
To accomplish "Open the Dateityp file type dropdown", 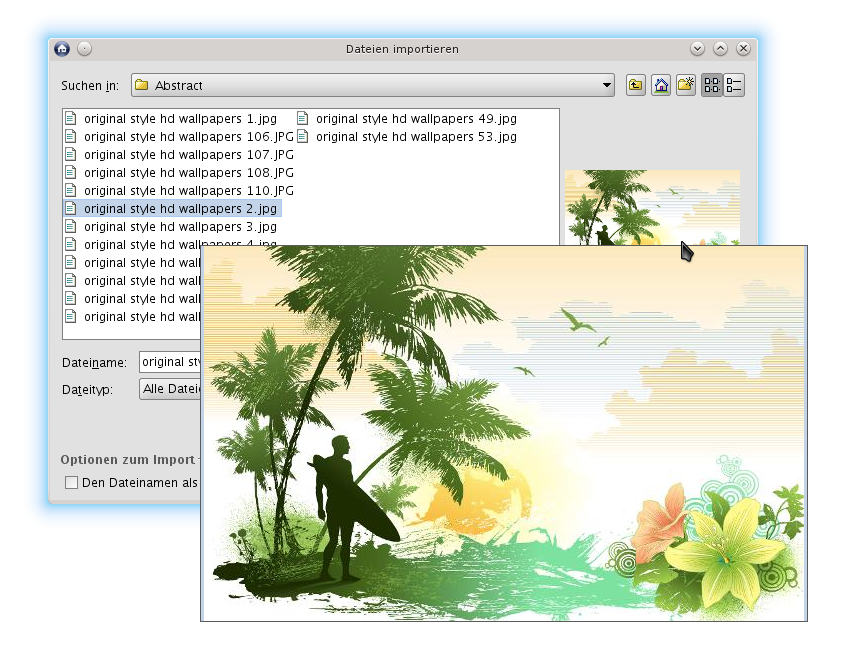I will click(x=170, y=390).
